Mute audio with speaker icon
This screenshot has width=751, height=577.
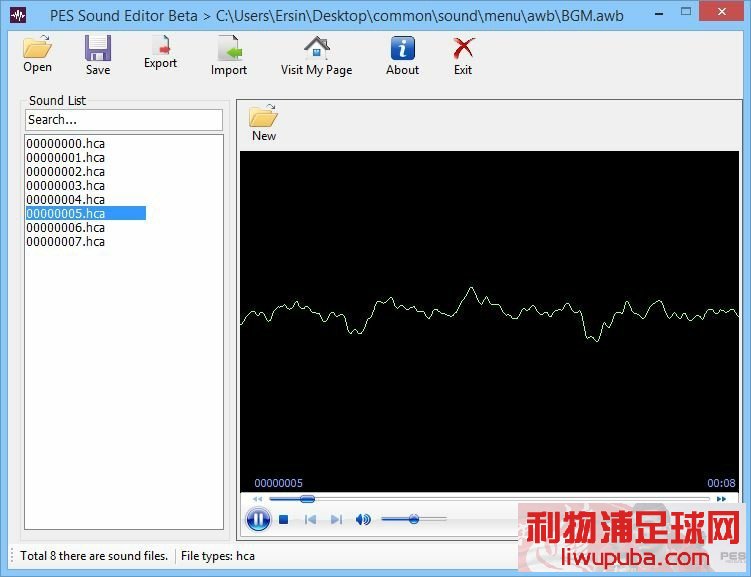[363, 520]
